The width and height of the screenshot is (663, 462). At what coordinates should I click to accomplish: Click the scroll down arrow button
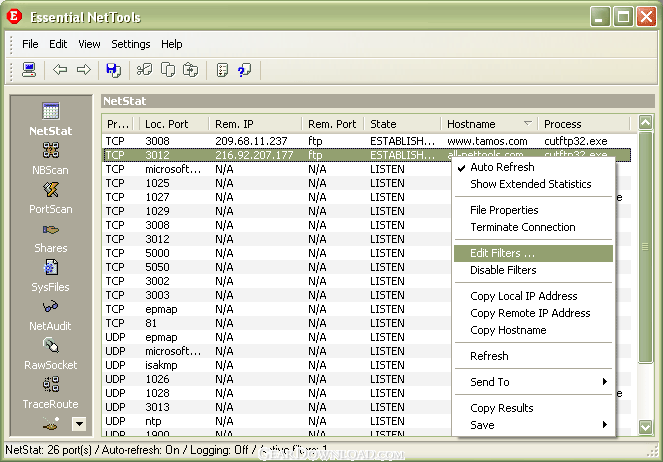click(645, 426)
